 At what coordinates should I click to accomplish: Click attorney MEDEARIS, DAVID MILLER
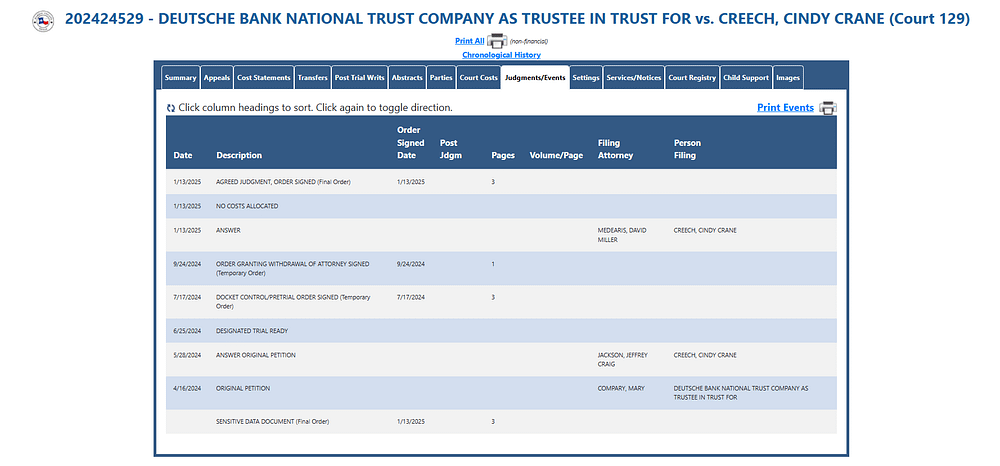622,235
